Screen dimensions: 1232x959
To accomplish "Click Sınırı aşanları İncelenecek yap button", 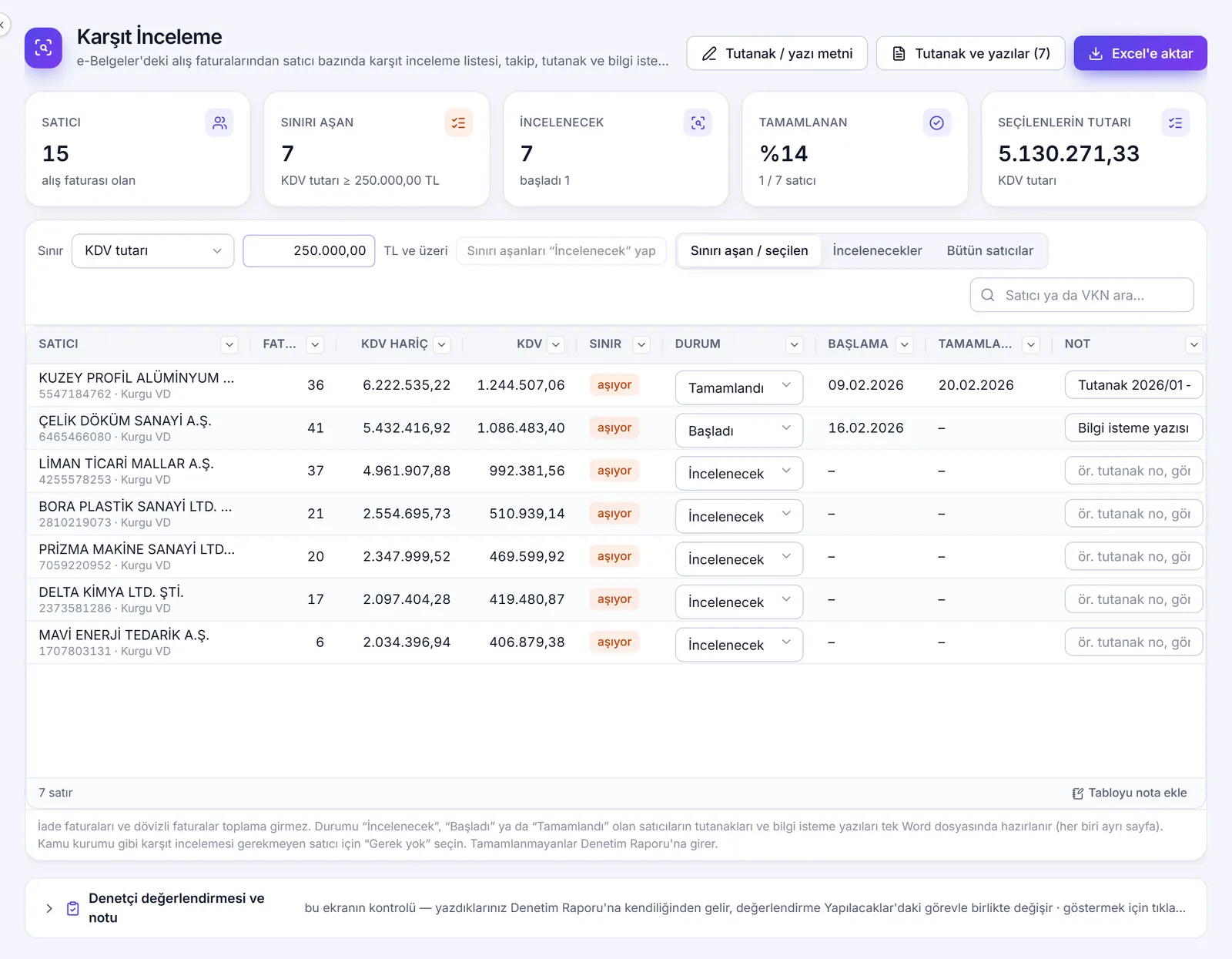I will 561,251.
